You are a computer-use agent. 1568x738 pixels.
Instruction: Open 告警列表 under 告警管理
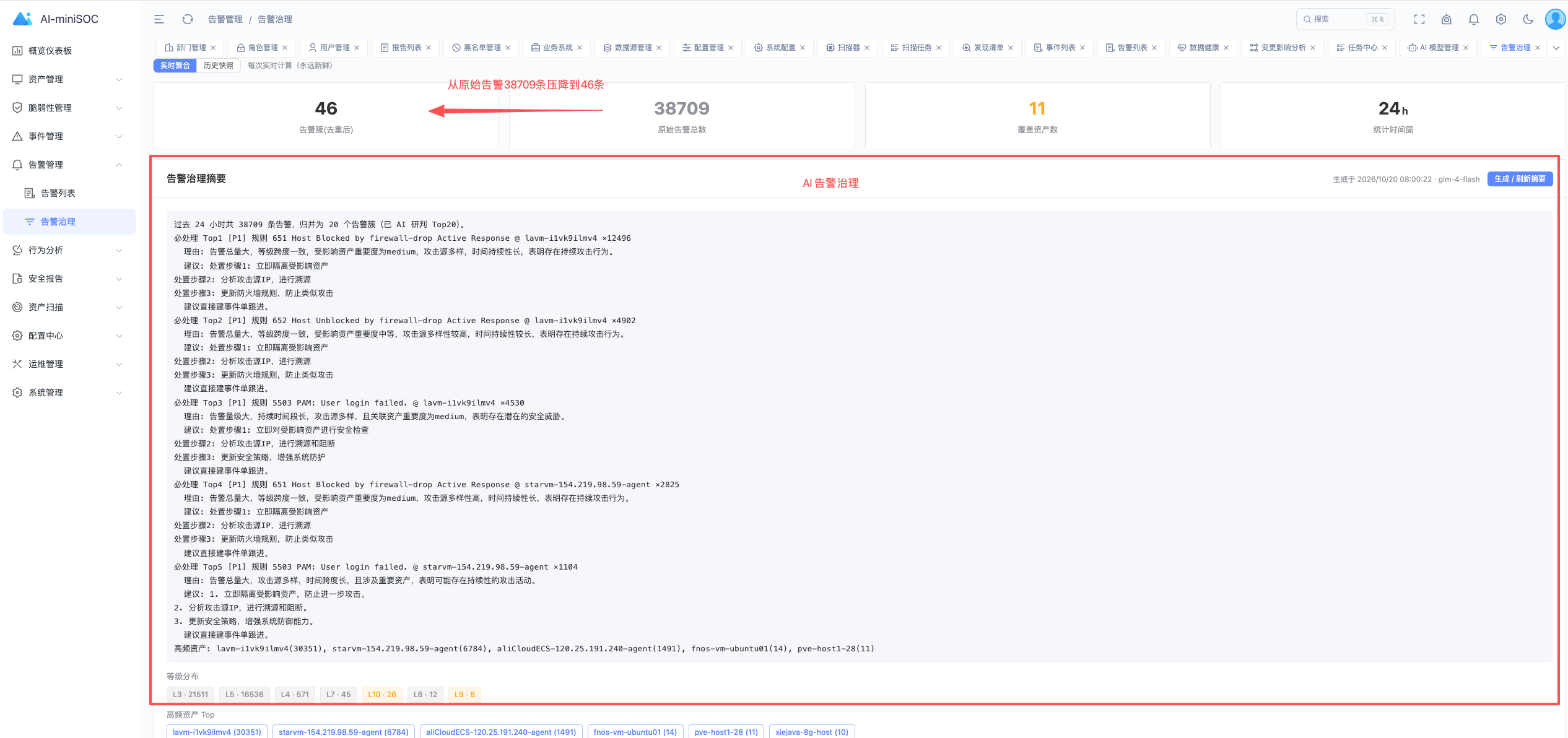click(68, 193)
